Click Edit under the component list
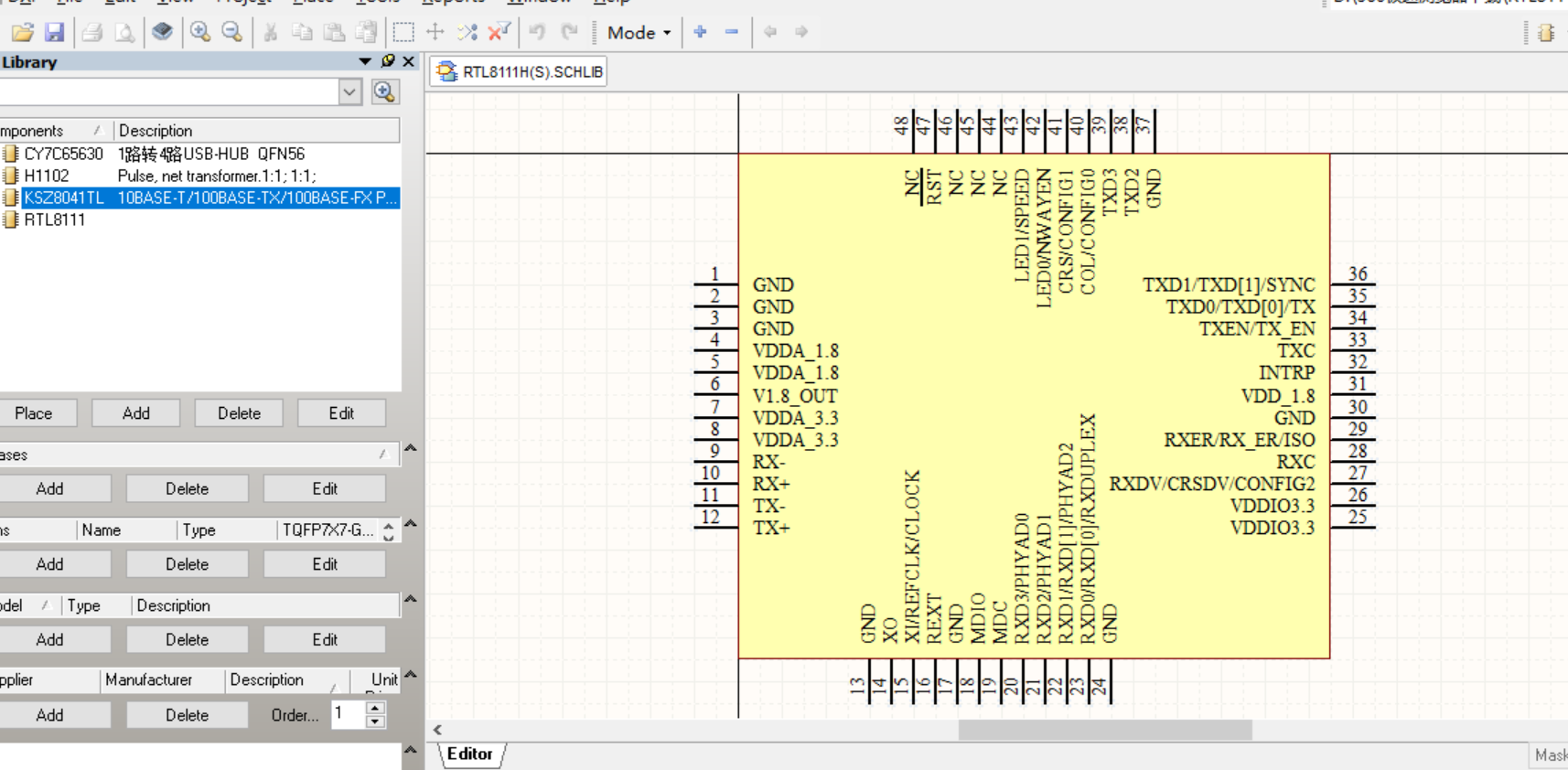1568x770 pixels. (x=341, y=413)
